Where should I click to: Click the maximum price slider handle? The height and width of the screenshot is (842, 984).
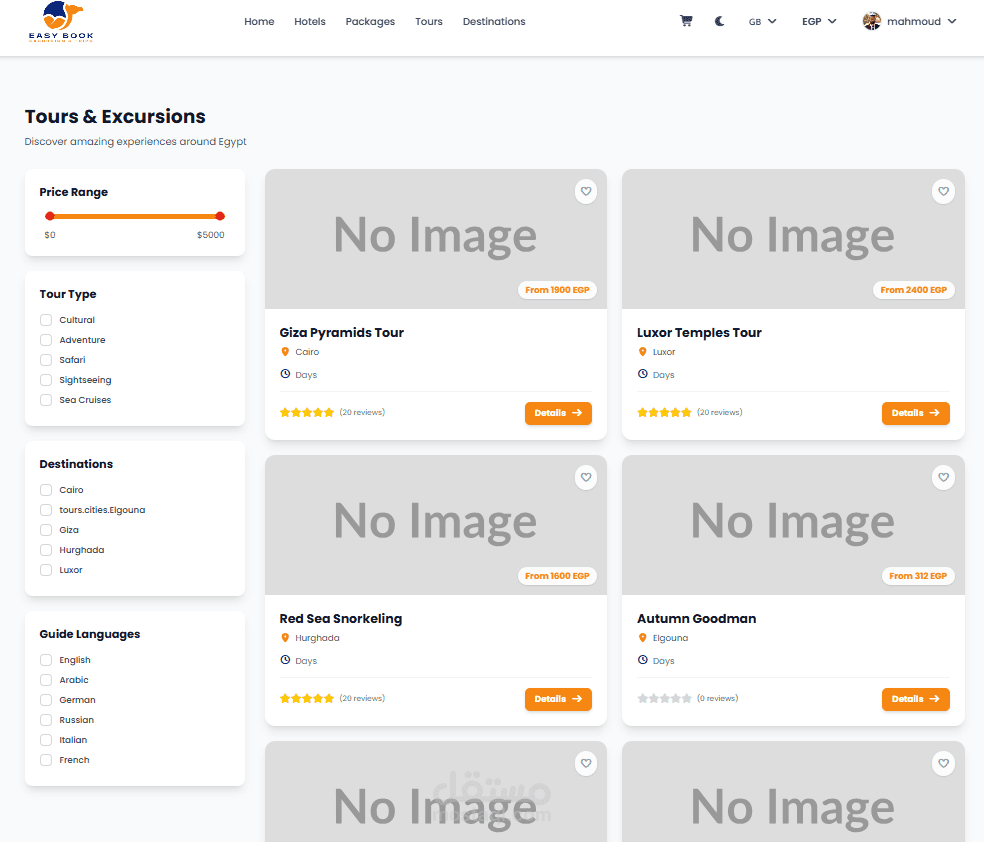pyautogui.click(x=220, y=216)
